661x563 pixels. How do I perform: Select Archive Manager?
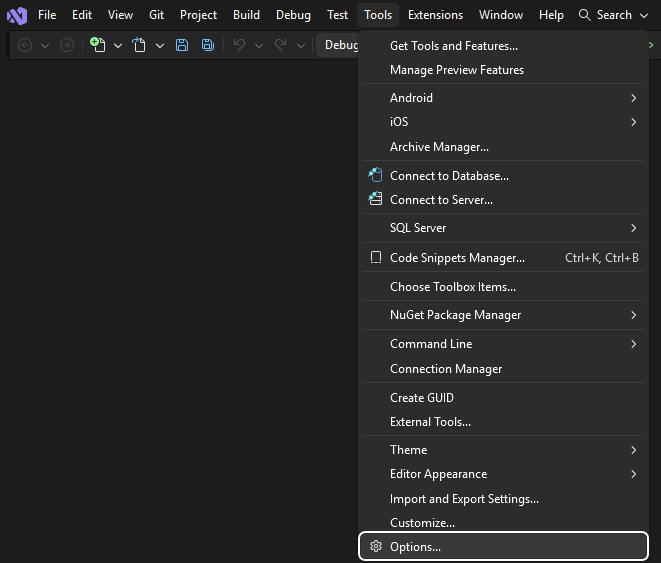pyautogui.click(x=503, y=147)
